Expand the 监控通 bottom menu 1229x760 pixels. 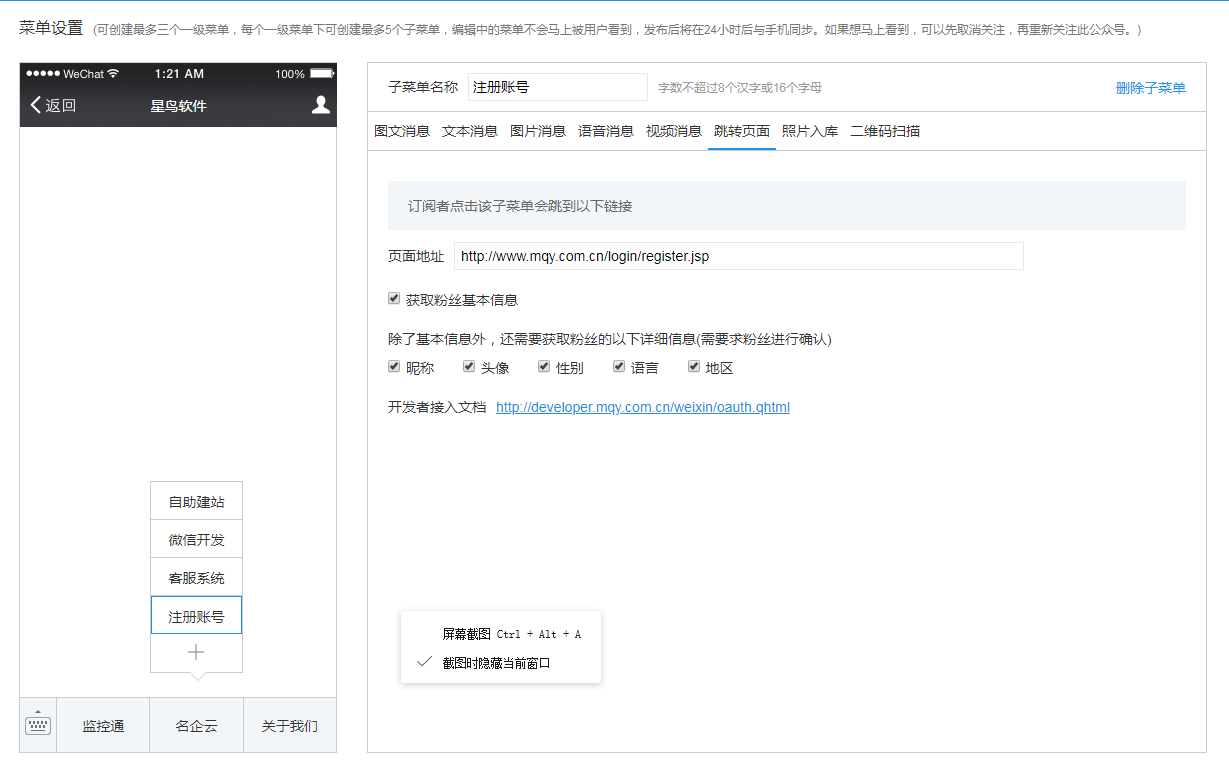click(x=103, y=726)
